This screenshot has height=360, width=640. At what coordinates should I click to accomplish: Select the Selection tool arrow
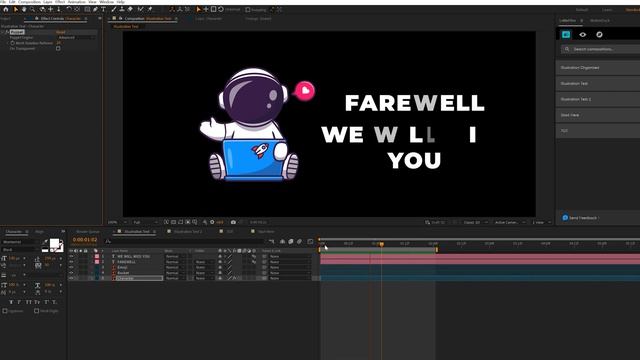16,9
